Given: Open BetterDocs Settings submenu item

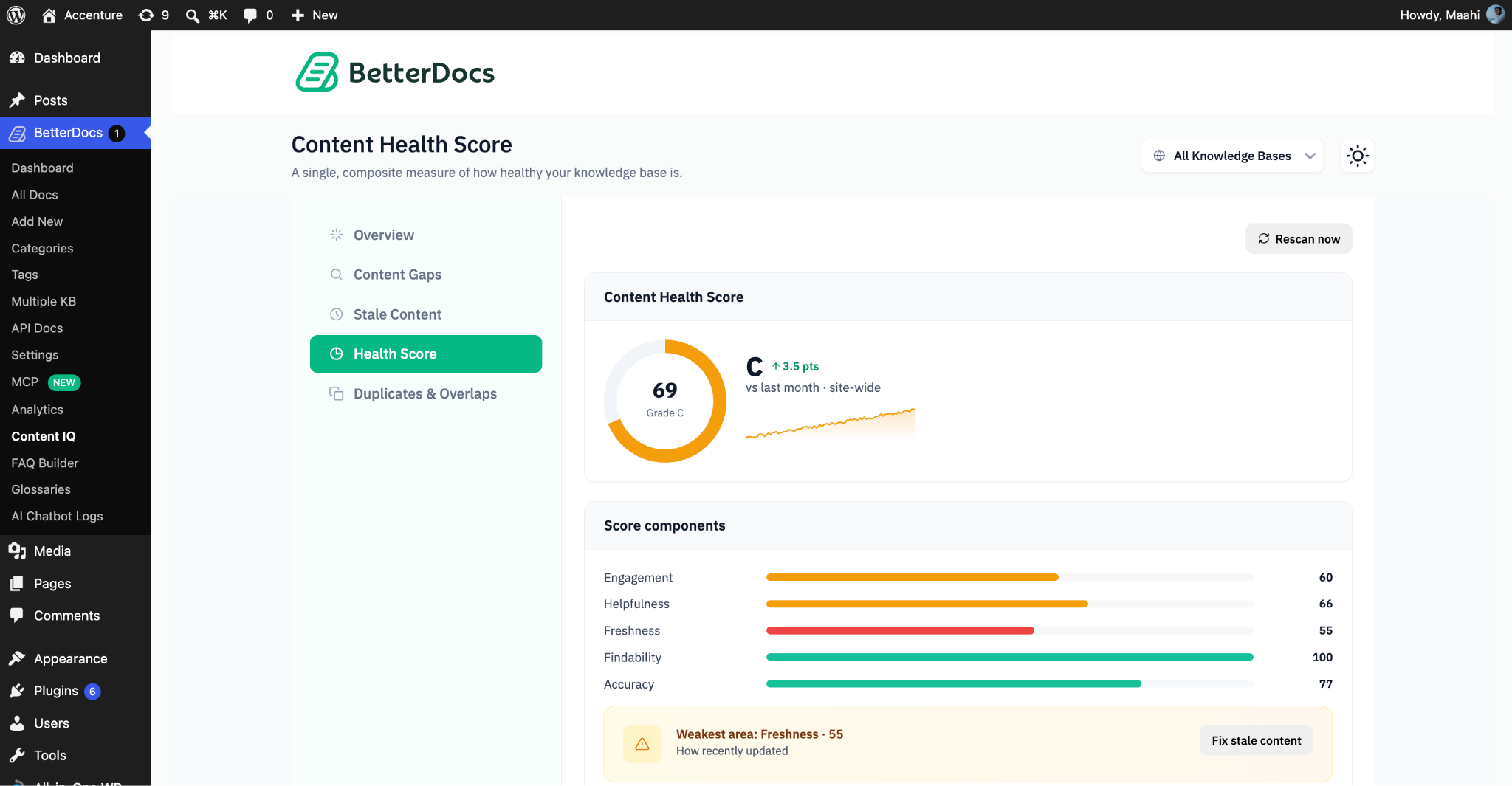Looking at the screenshot, I should (35, 355).
